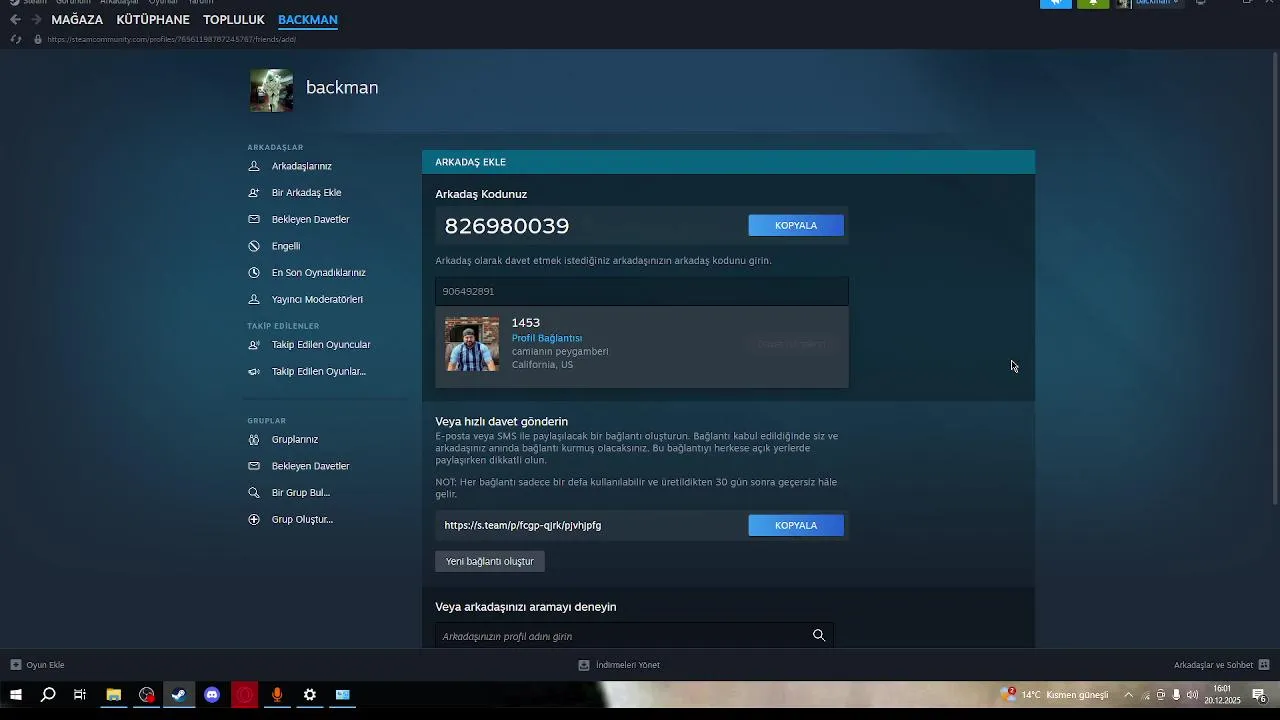Screen dimensions: 1280x720
Task: Click the search magnifier in the friend search box
Action: (819, 635)
